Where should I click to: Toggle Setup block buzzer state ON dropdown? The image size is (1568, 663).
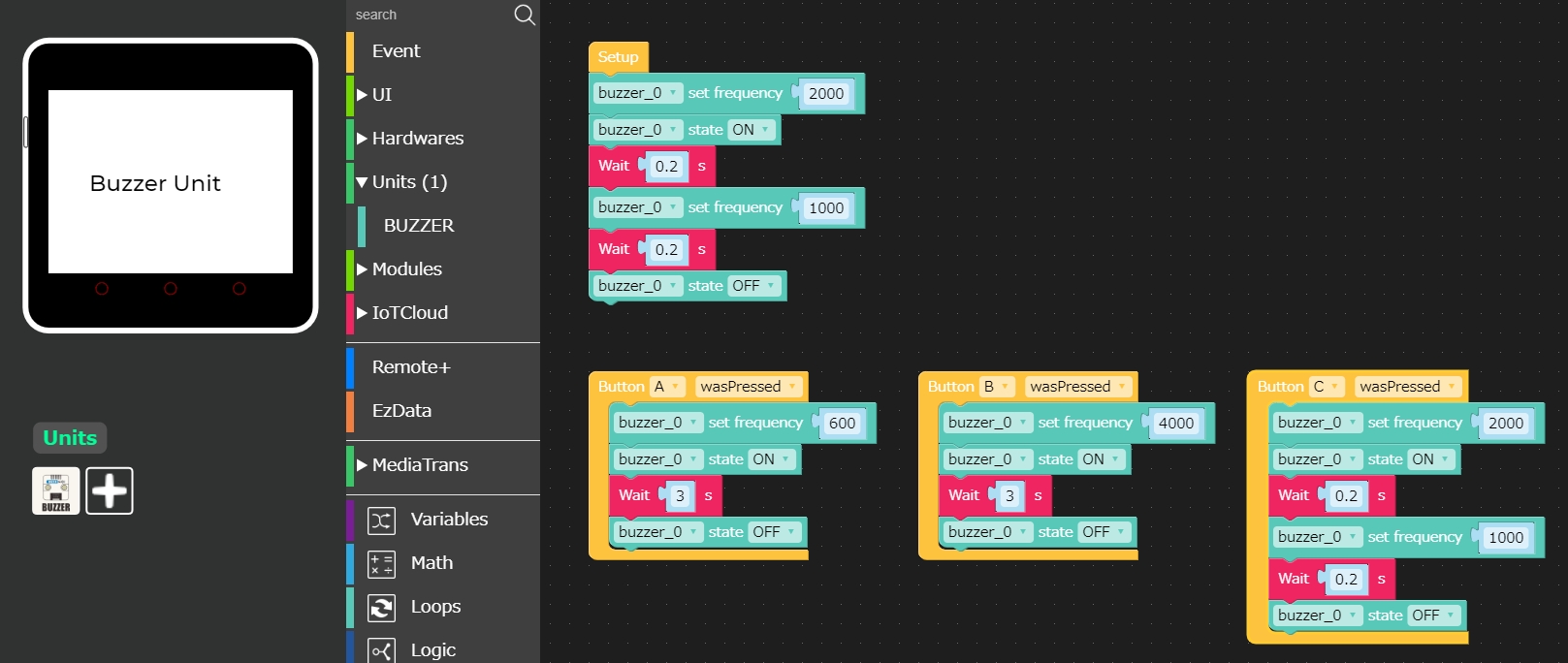752,130
